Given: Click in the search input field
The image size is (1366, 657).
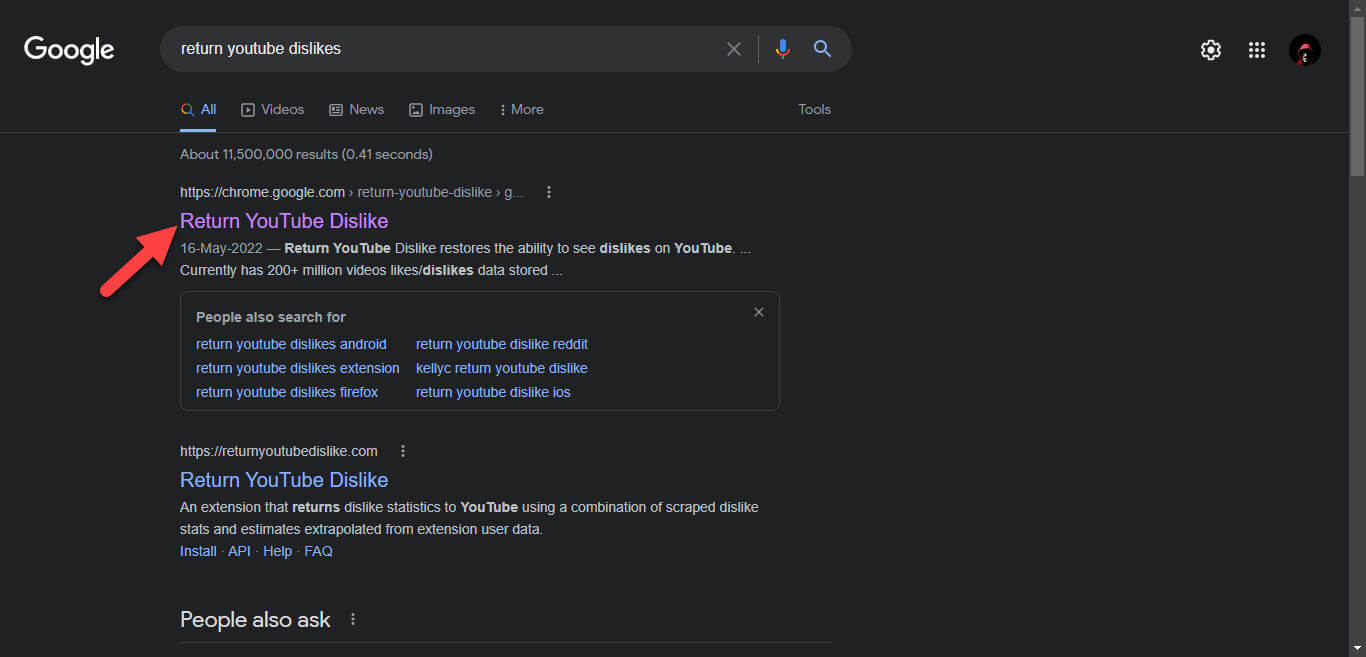Looking at the screenshot, I should pos(440,49).
